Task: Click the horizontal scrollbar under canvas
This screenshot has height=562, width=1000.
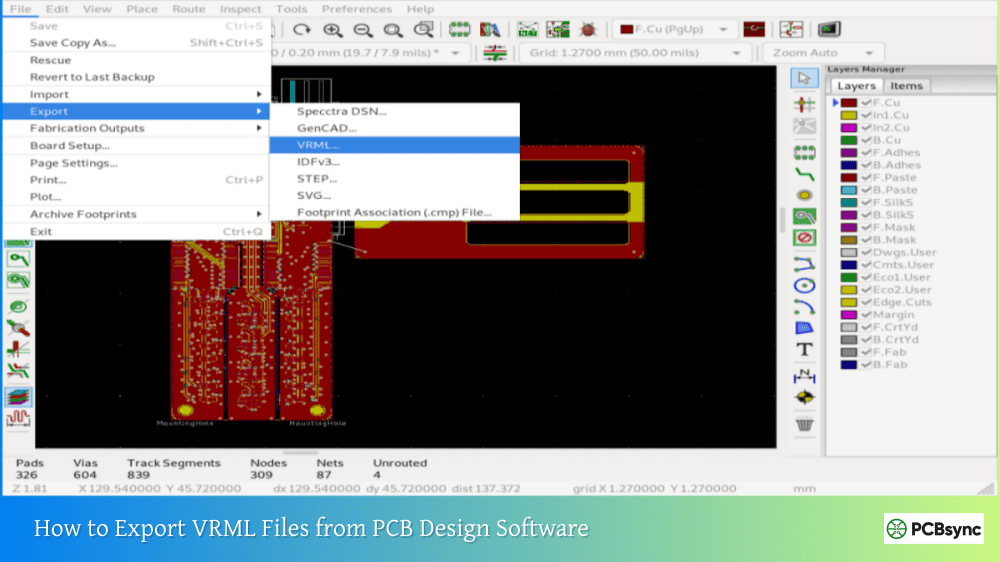Action: point(300,452)
